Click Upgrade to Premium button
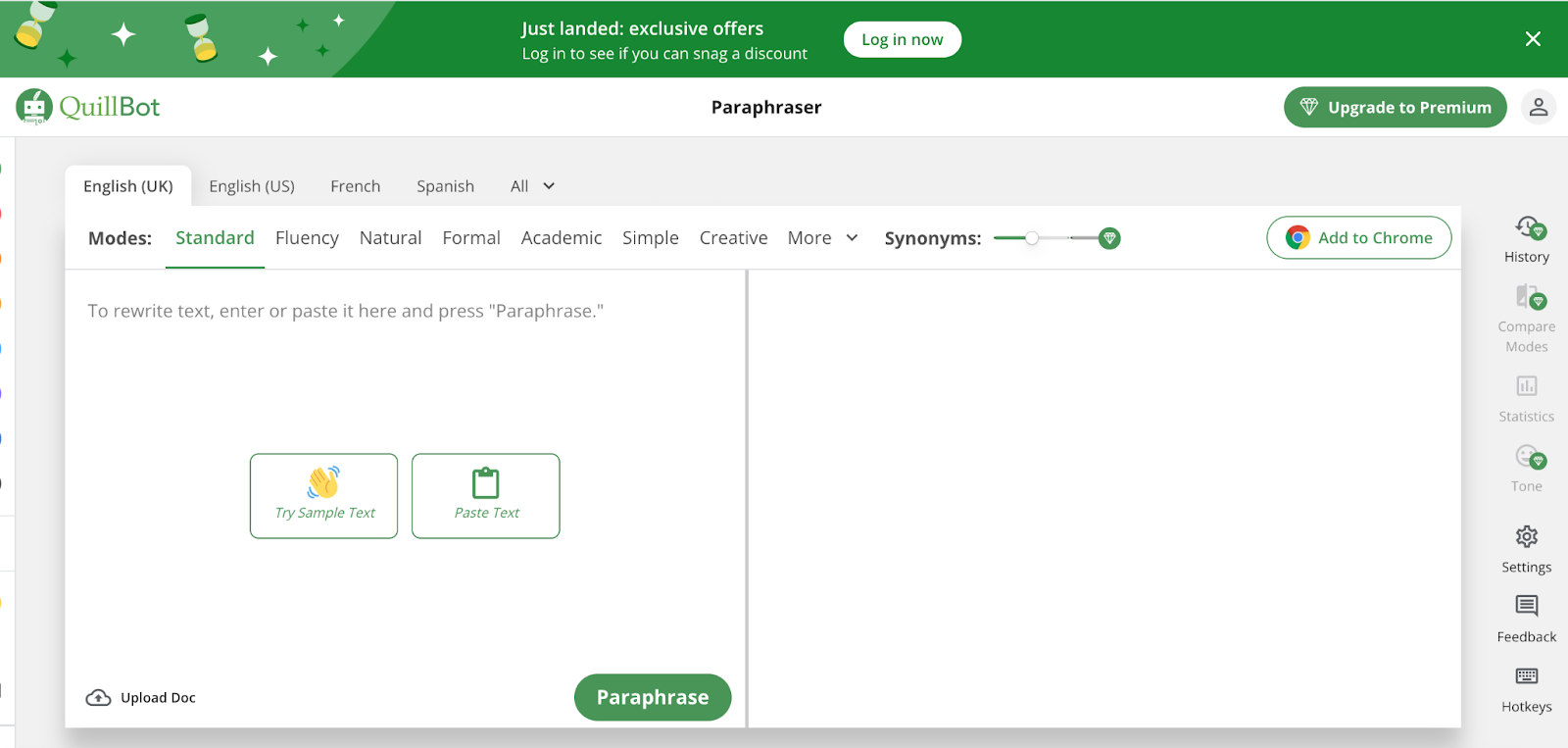The height and width of the screenshot is (748, 1568). tap(1396, 107)
